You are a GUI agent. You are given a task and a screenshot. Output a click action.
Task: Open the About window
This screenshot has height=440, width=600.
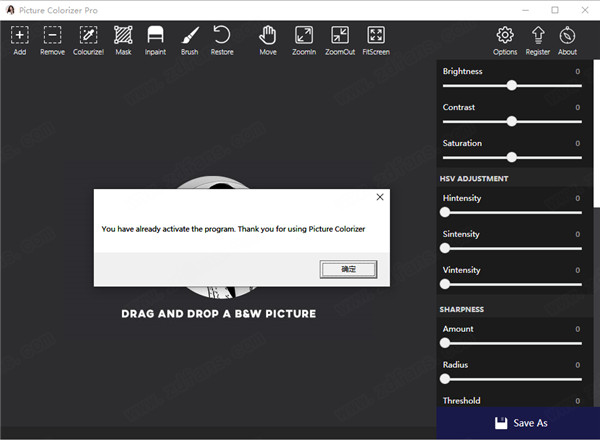567,41
